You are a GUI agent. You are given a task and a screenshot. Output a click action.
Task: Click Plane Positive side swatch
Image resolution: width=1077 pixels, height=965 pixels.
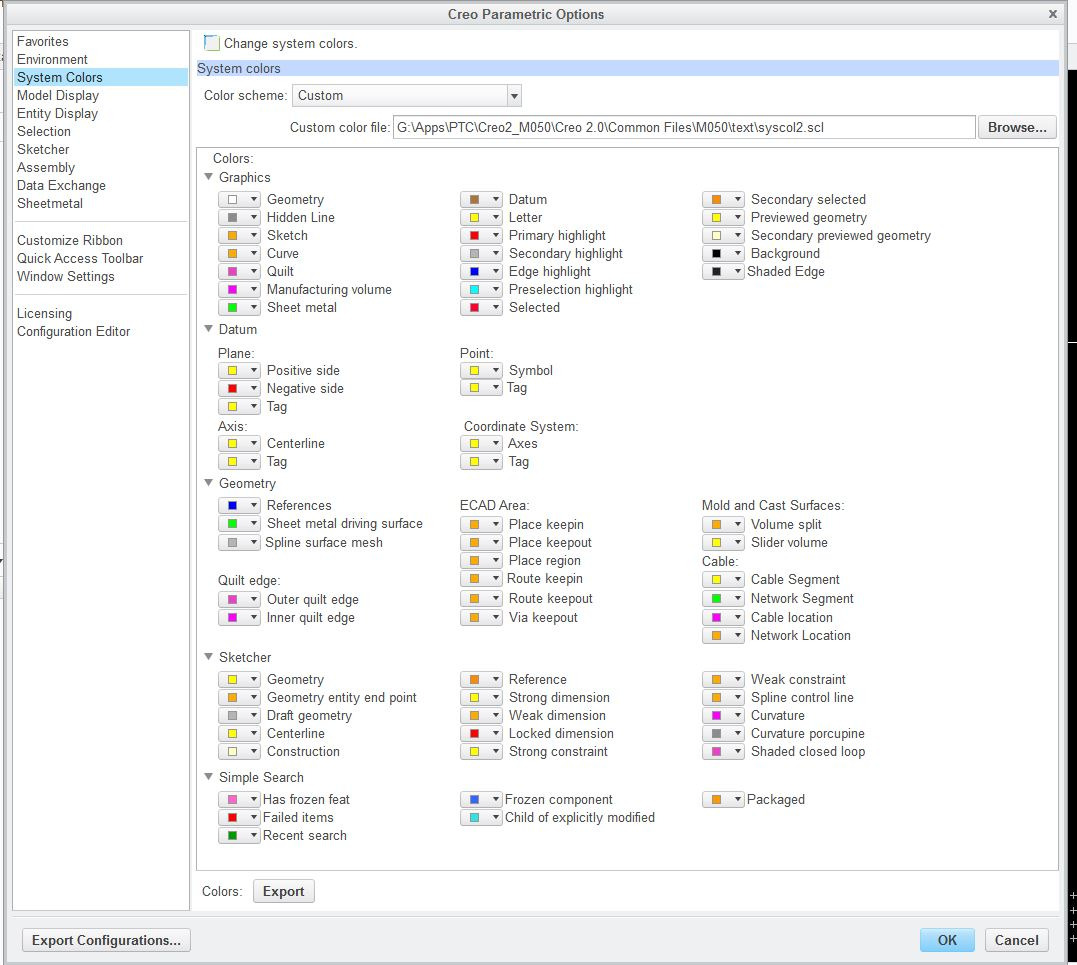[233, 370]
